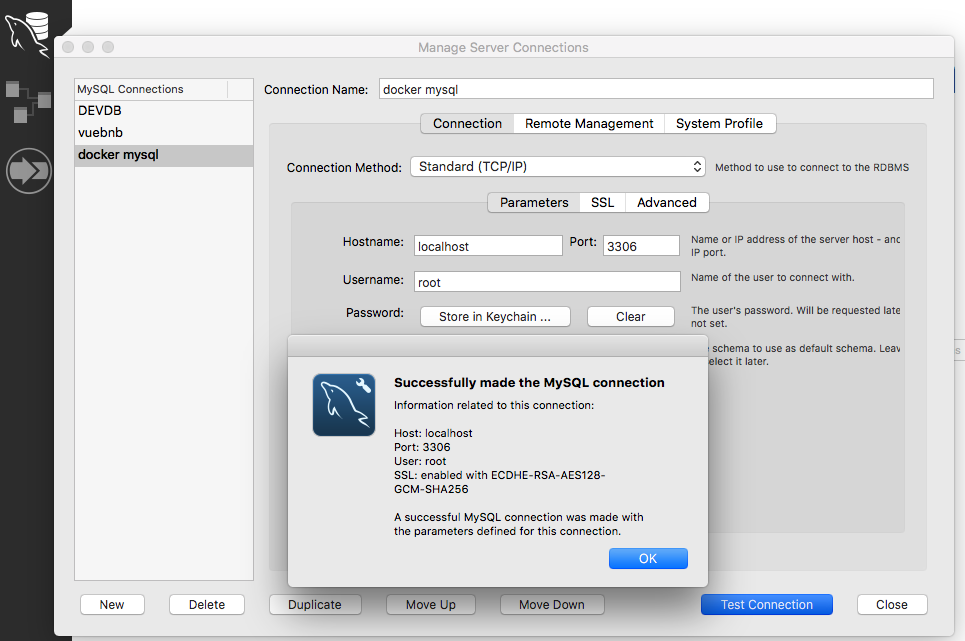Move the connection up
Screen dimensions: 965x641
(431, 605)
